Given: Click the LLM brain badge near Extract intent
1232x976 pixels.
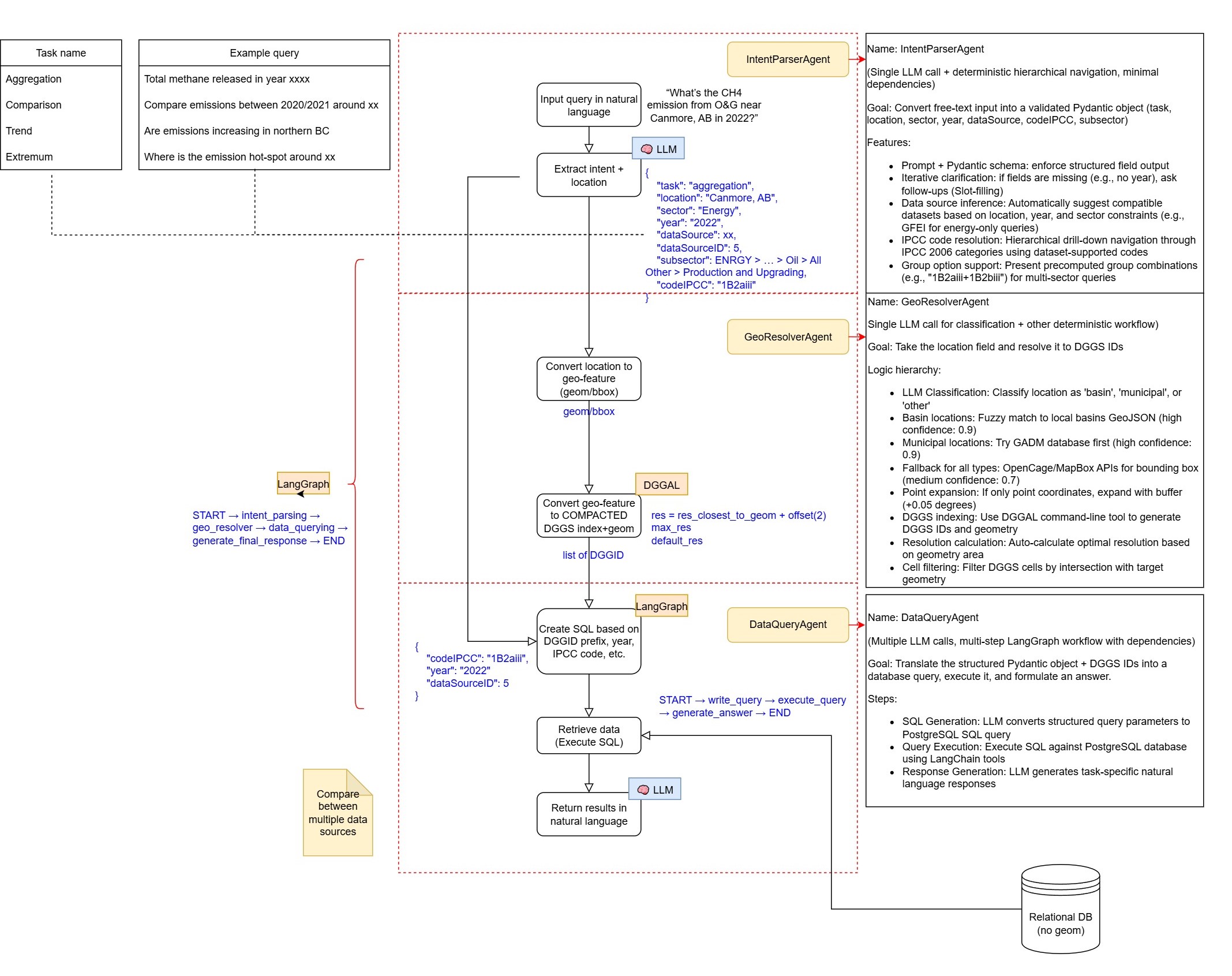Looking at the screenshot, I should click(x=658, y=149).
